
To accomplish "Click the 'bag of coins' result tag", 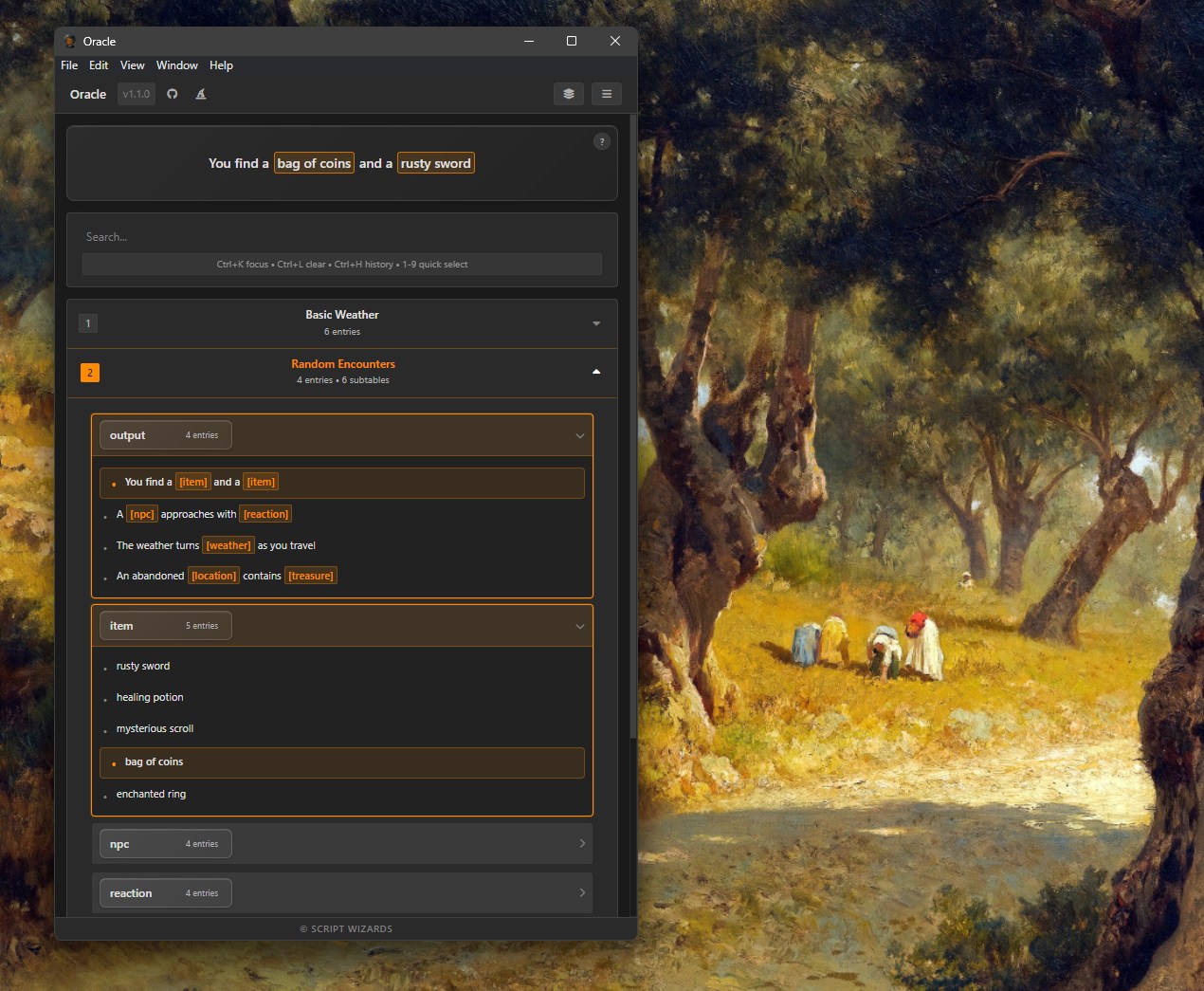I will tap(314, 163).
